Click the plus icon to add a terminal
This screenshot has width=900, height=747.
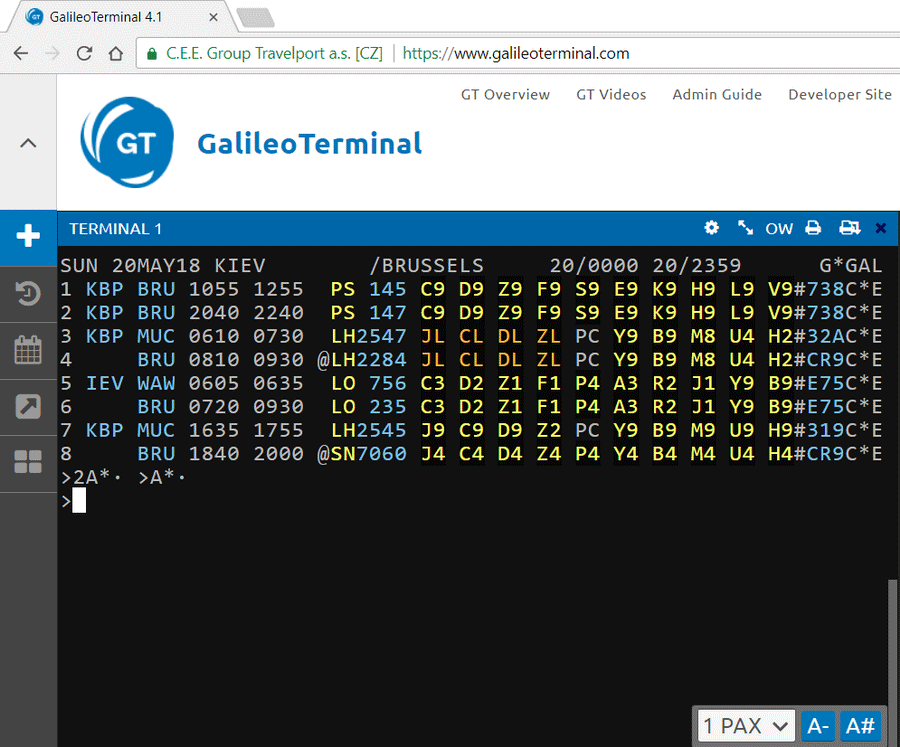pyautogui.click(x=28, y=235)
